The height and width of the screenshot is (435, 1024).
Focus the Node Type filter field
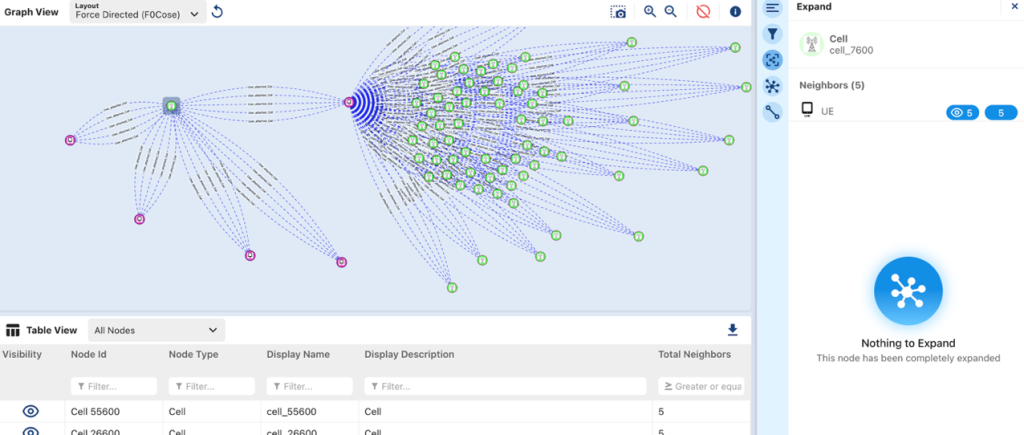[x=212, y=387]
